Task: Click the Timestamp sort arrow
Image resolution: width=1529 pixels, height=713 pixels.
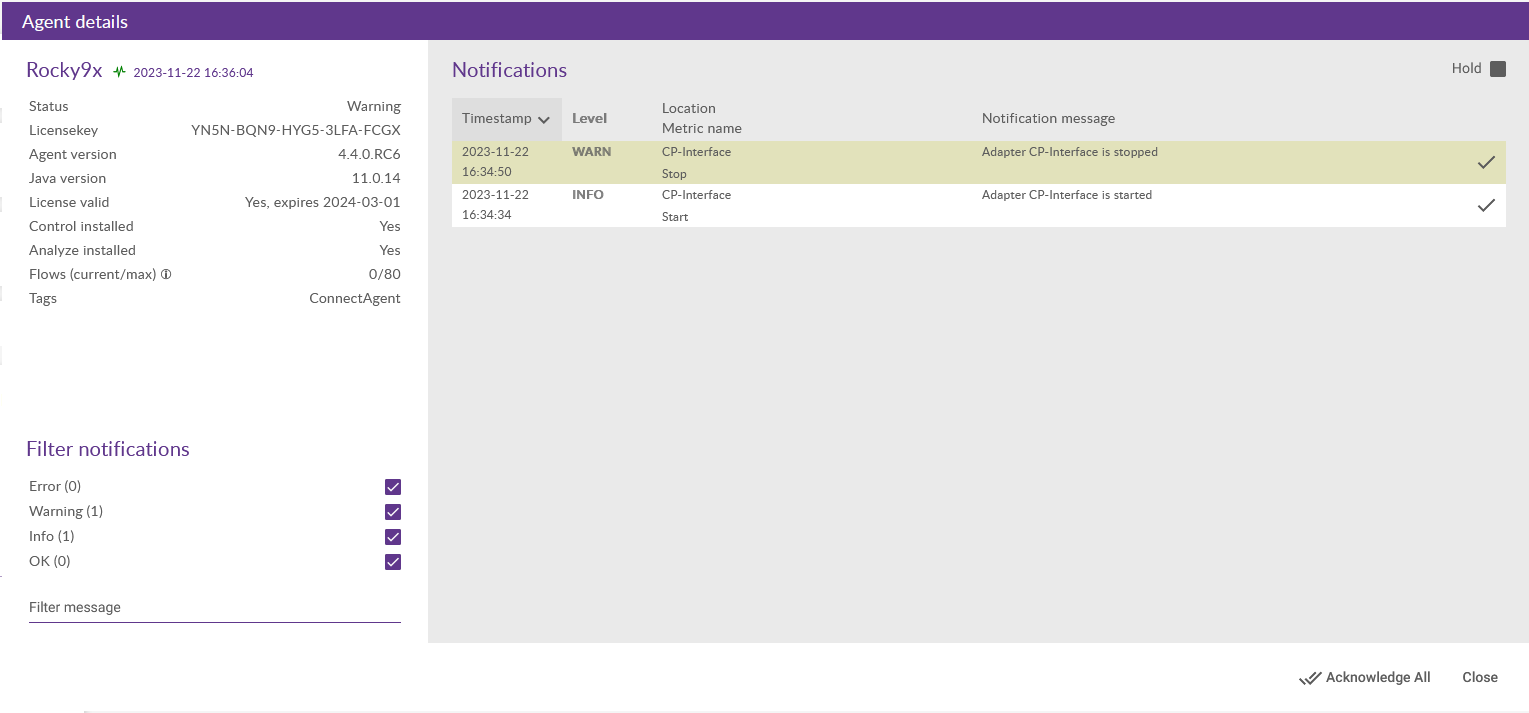Action: pos(544,120)
